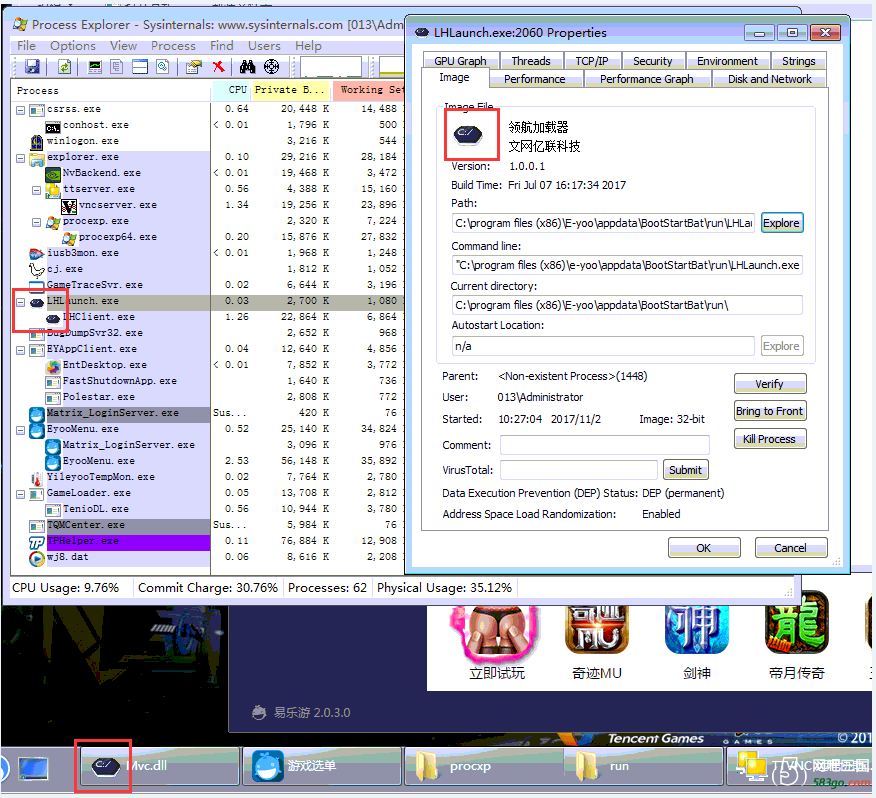Click the iusb3mon.exe process icon
The width and height of the screenshot is (876, 798).
(x=37, y=254)
